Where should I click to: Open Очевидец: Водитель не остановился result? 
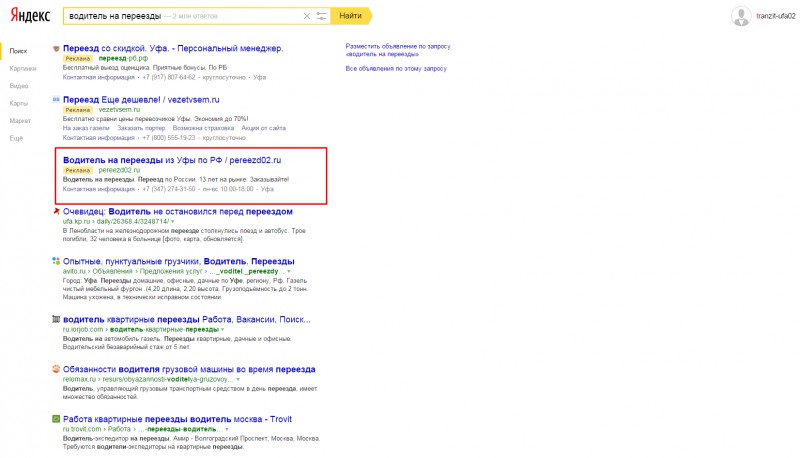pos(178,211)
